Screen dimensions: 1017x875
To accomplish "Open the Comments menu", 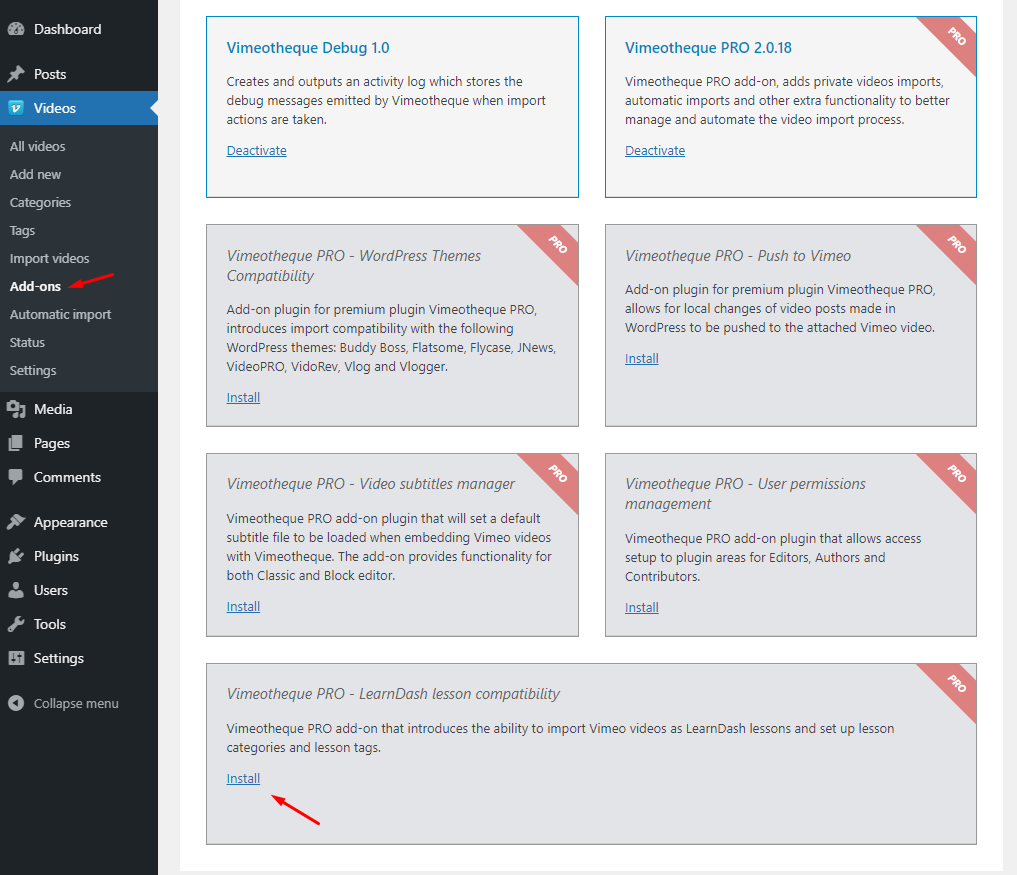I will 67,477.
